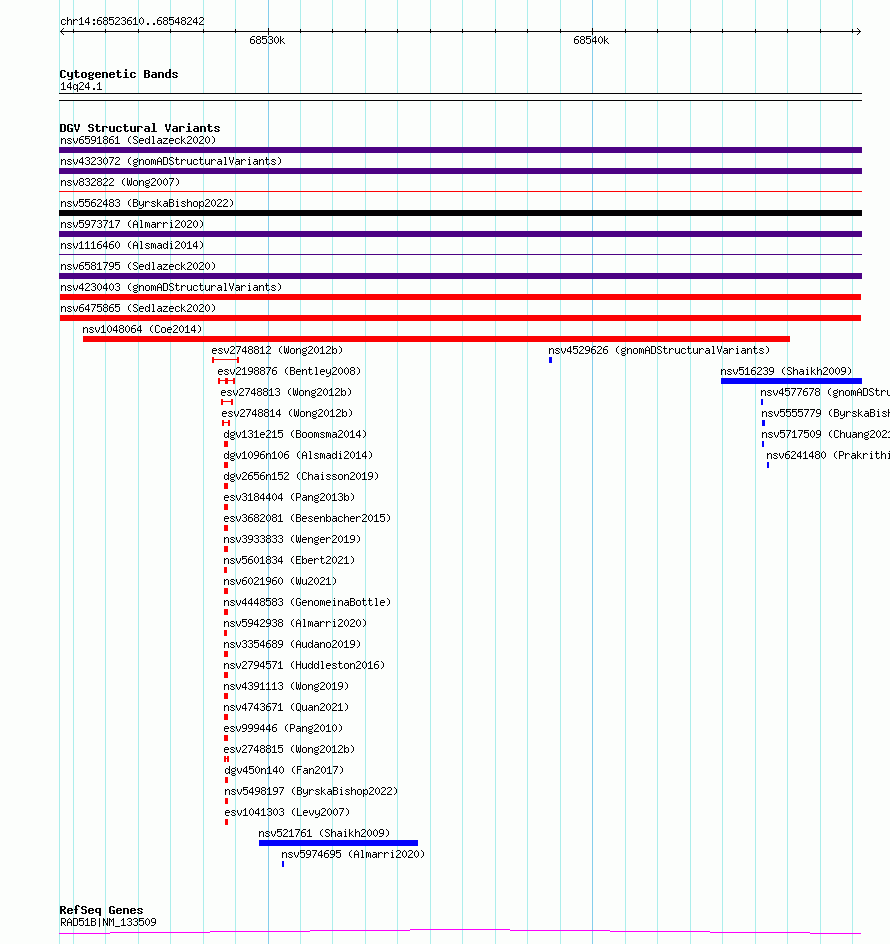Click the small blue nsv4529626 marker
Screen dimensions: 890x944
tap(550, 360)
